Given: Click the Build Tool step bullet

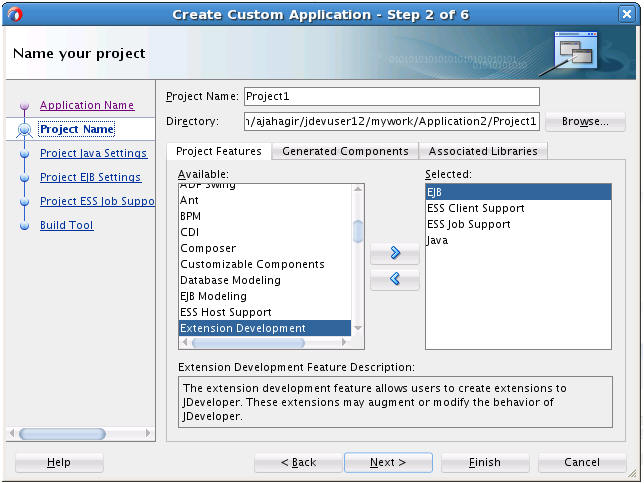Looking at the screenshot, I should click(25, 225).
